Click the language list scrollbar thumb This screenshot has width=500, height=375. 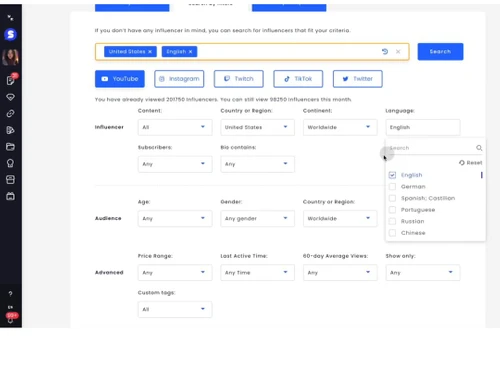pos(482,175)
